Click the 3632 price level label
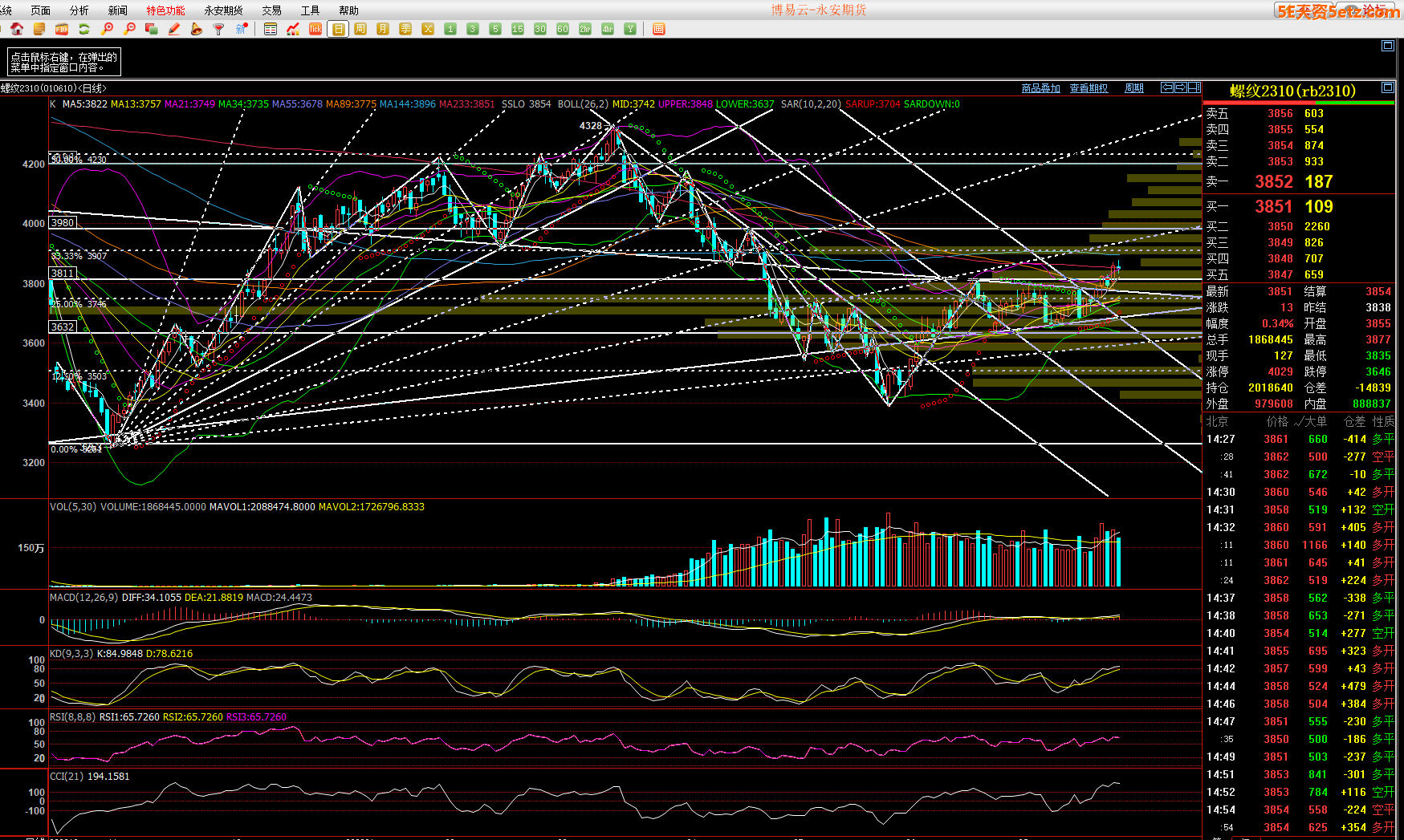Image resolution: width=1404 pixels, height=840 pixels. [x=63, y=327]
